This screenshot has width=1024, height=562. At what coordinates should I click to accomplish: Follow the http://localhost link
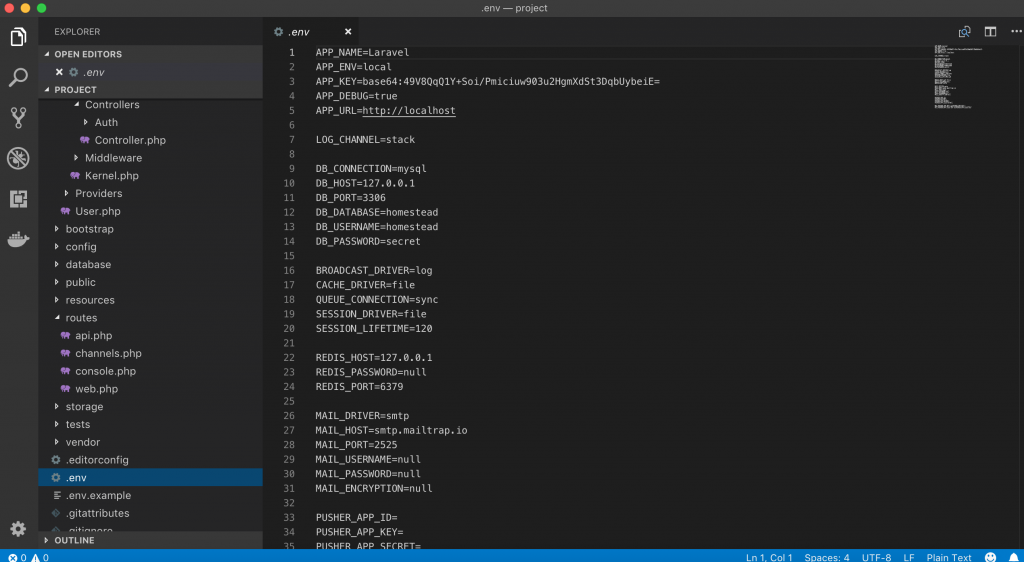(409, 110)
